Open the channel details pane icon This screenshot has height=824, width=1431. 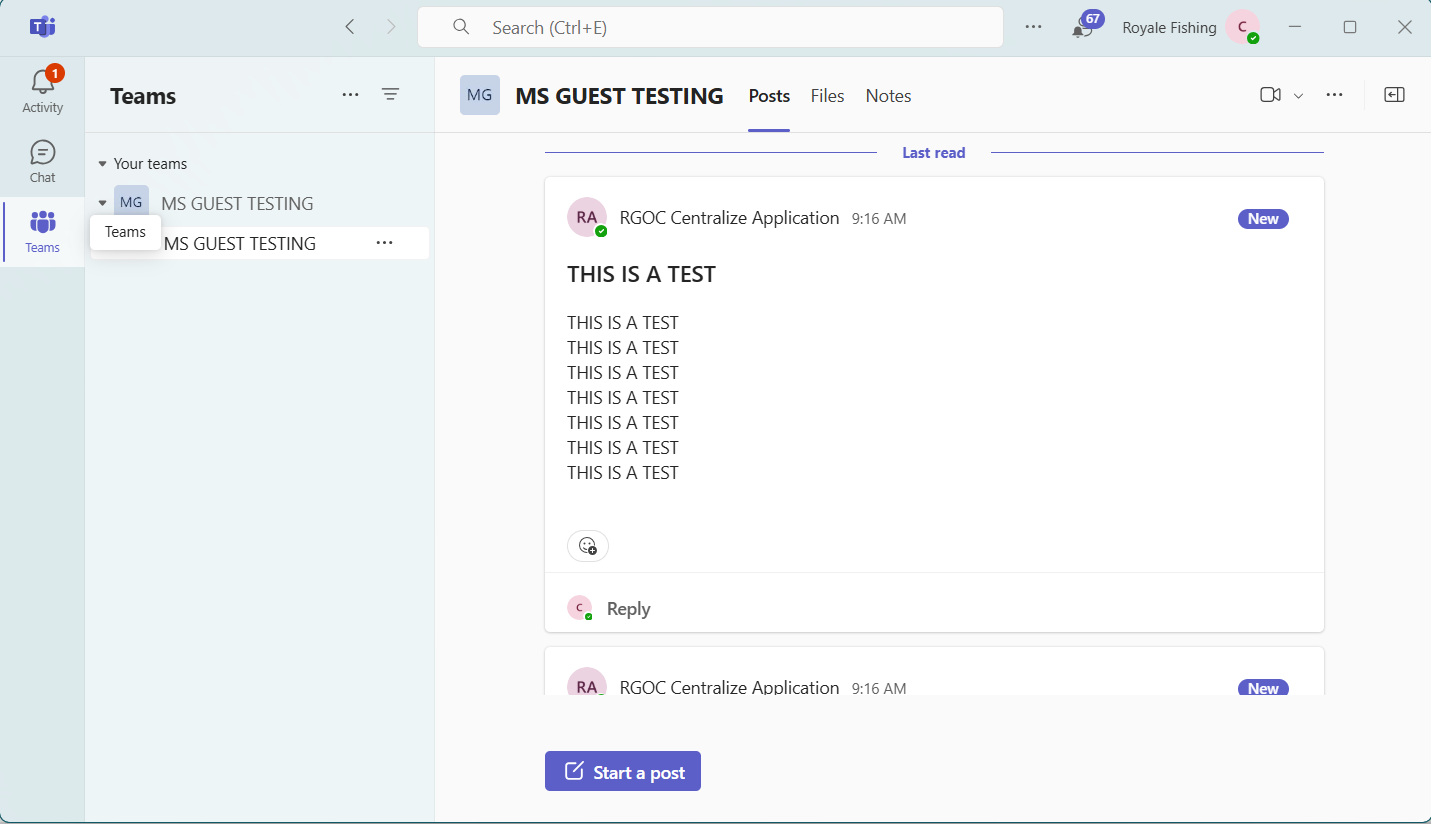[x=1394, y=95]
